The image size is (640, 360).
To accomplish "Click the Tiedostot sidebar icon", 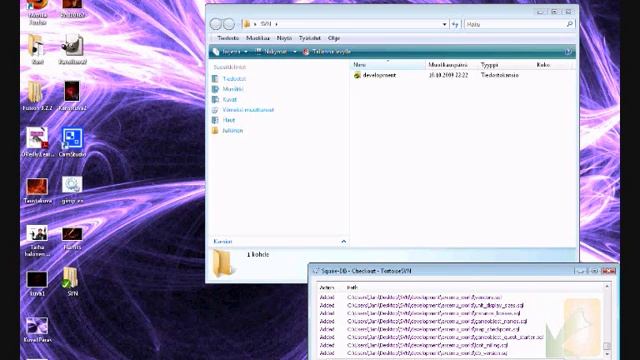I will 215,78.
